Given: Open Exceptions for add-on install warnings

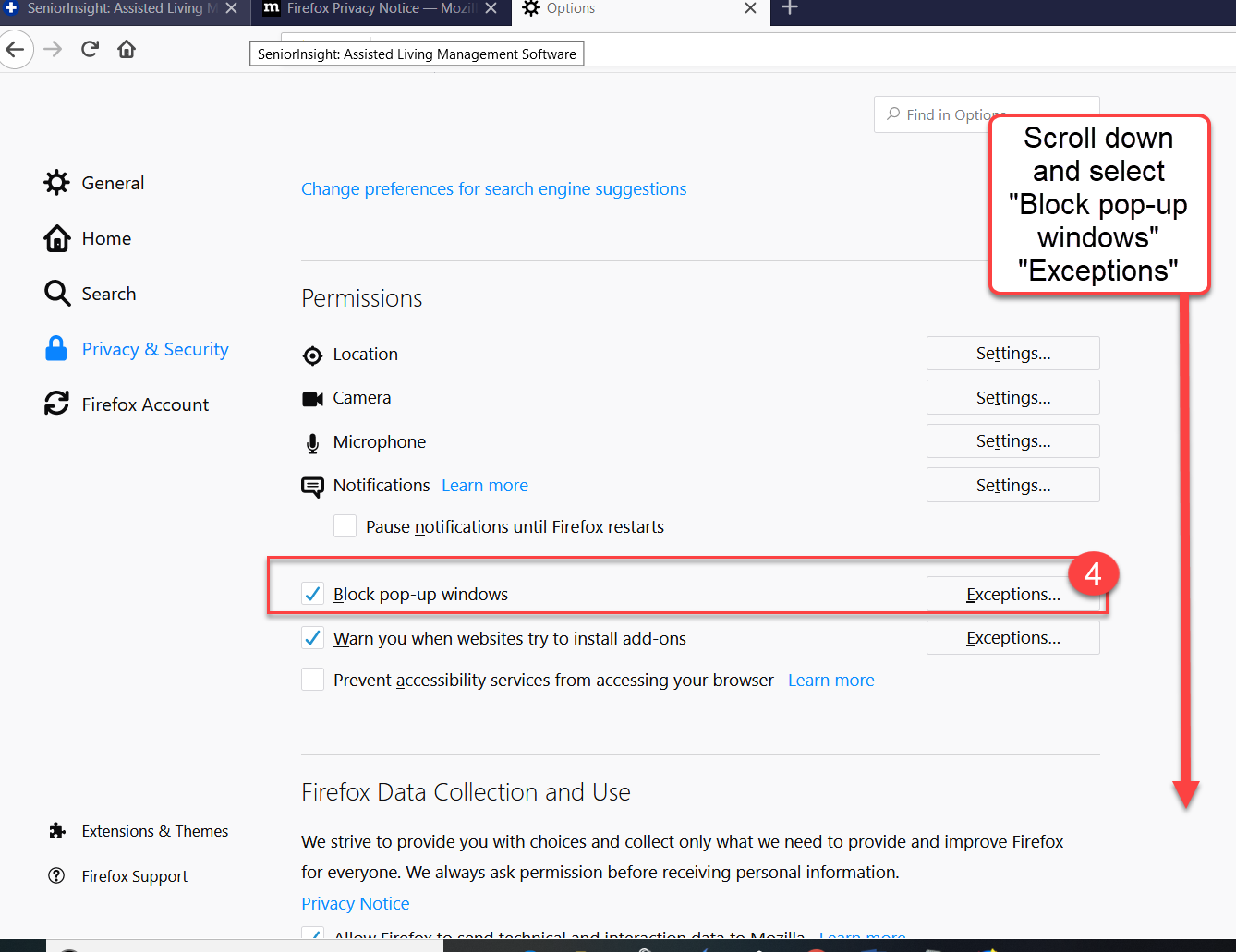Looking at the screenshot, I should click(1013, 638).
